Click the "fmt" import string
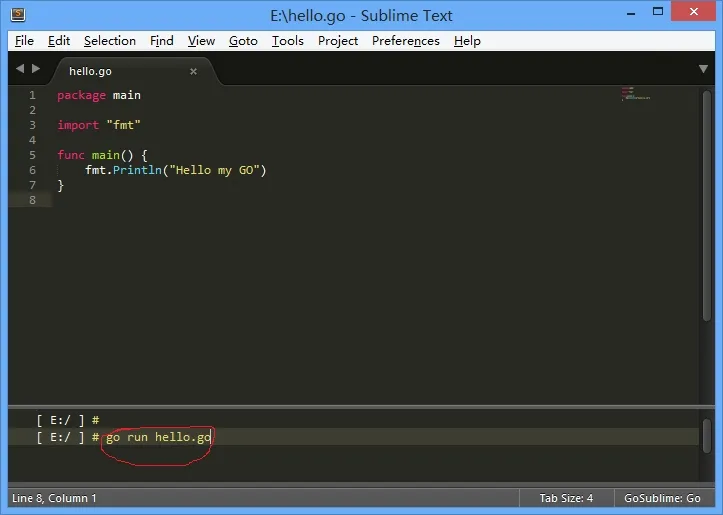This screenshot has height=515, width=723. tap(124, 125)
